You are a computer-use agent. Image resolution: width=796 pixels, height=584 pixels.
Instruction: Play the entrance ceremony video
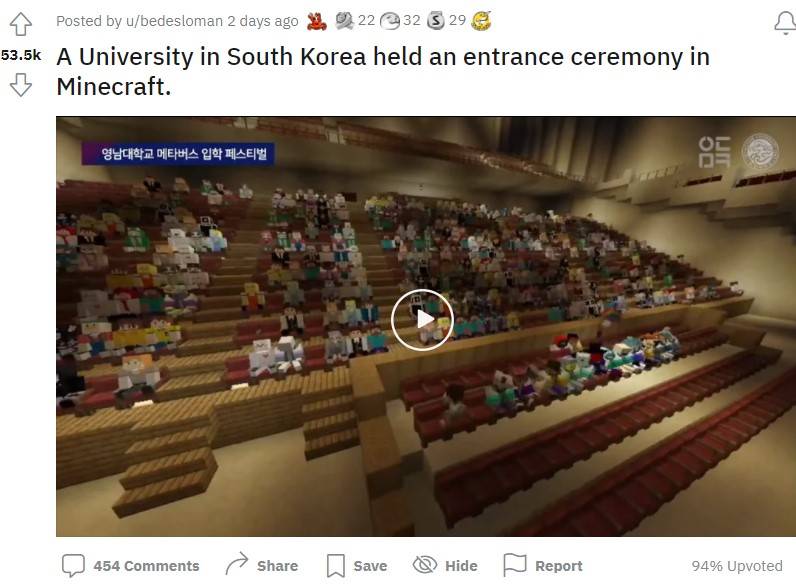pos(422,319)
